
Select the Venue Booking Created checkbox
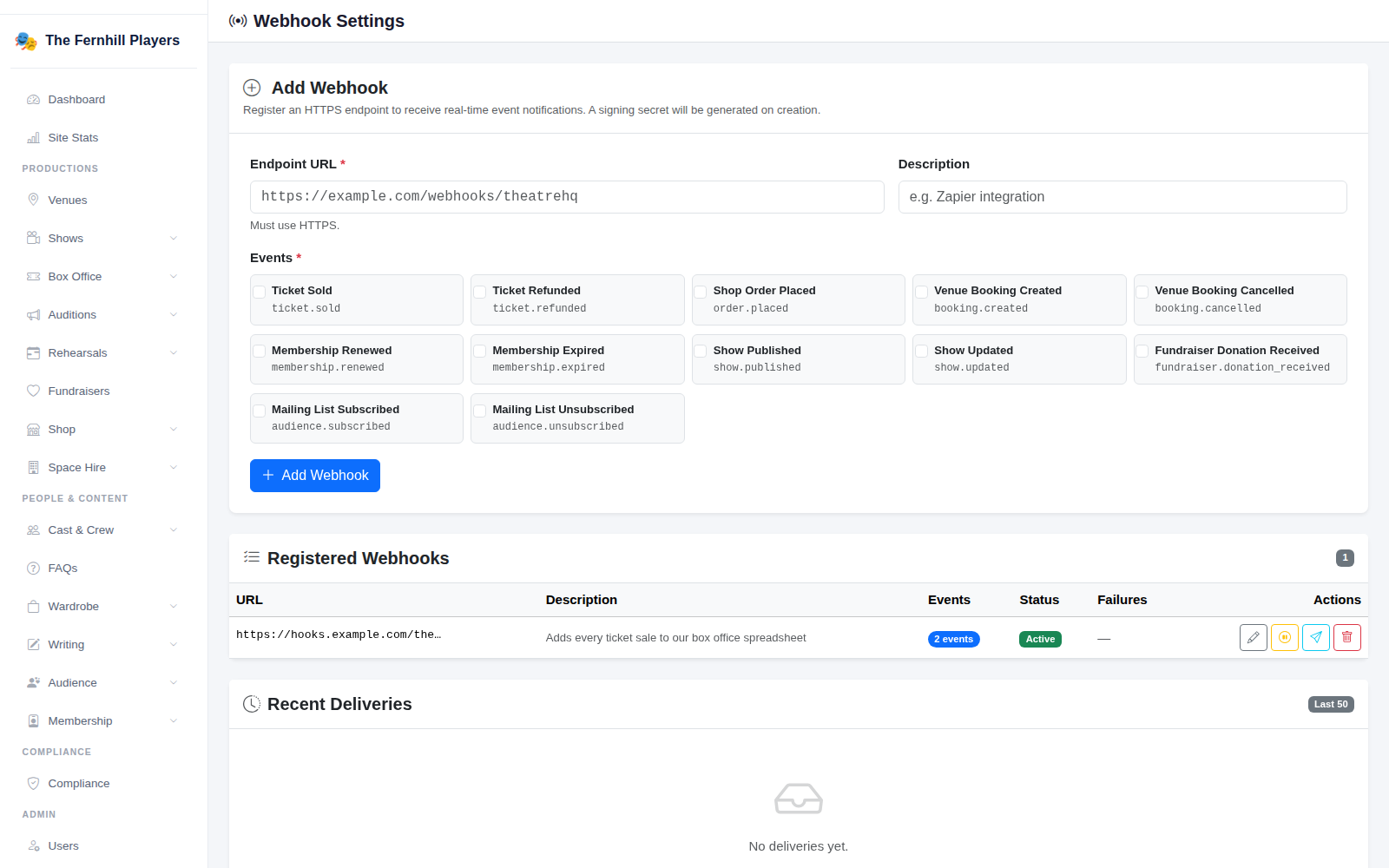pos(922,292)
